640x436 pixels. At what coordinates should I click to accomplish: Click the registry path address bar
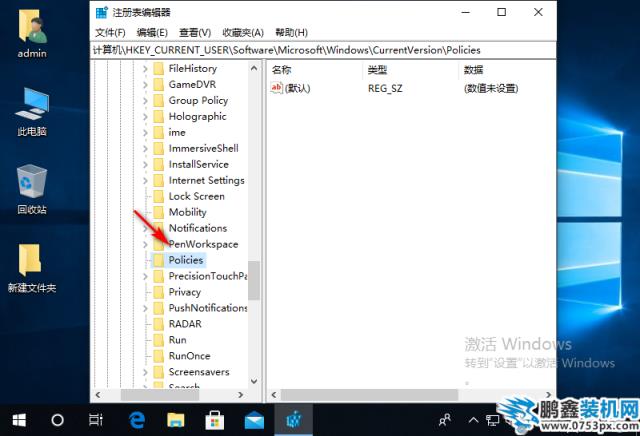(323, 50)
